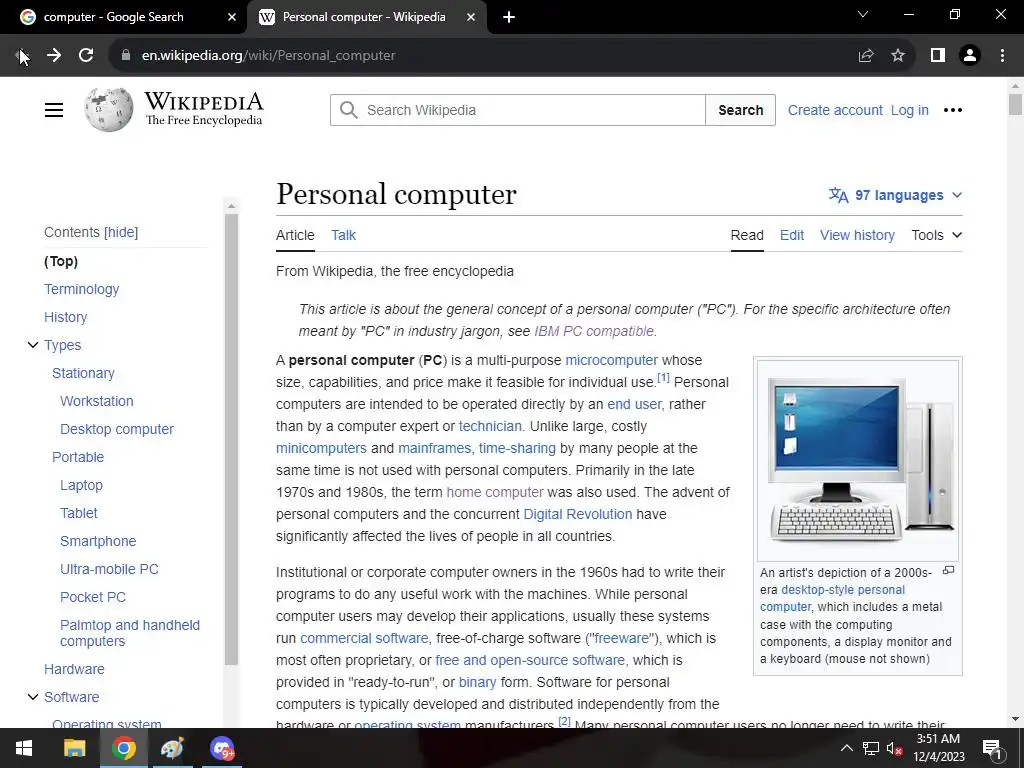Click the padlock site info icon
Viewport: 1024px width, 768px height.
point(126,56)
